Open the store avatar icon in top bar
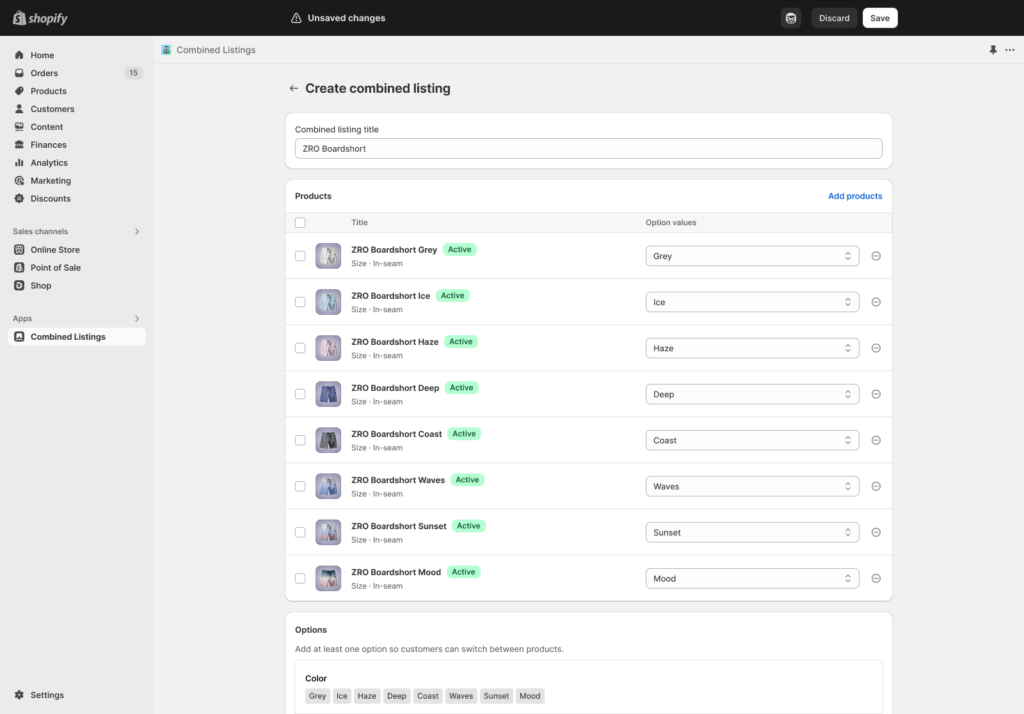The height and width of the screenshot is (714, 1024). click(x=791, y=18)
